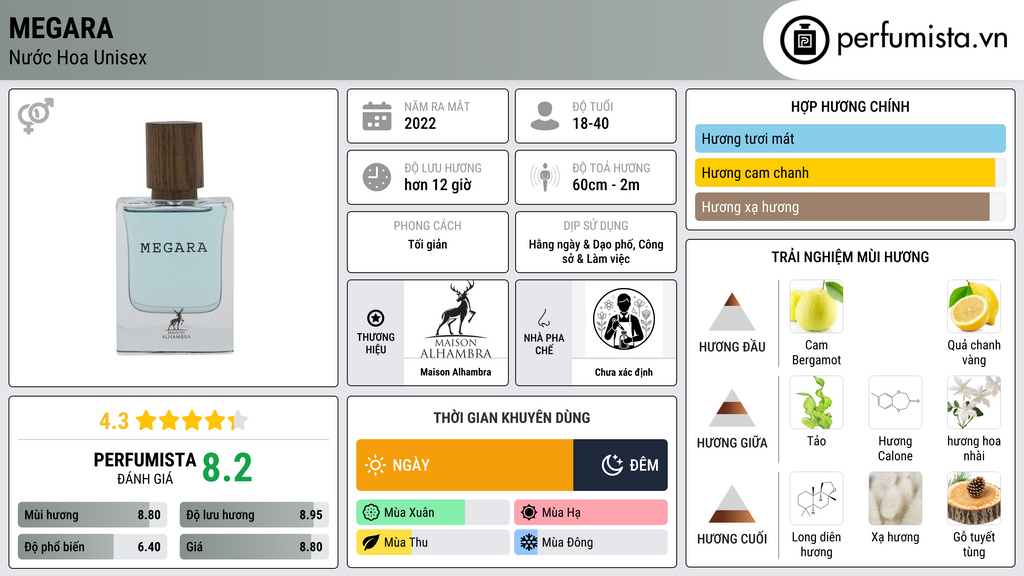Click the perfumista.vn site name text
This screenshot has width=1024, height=576.
click(922, 38)
